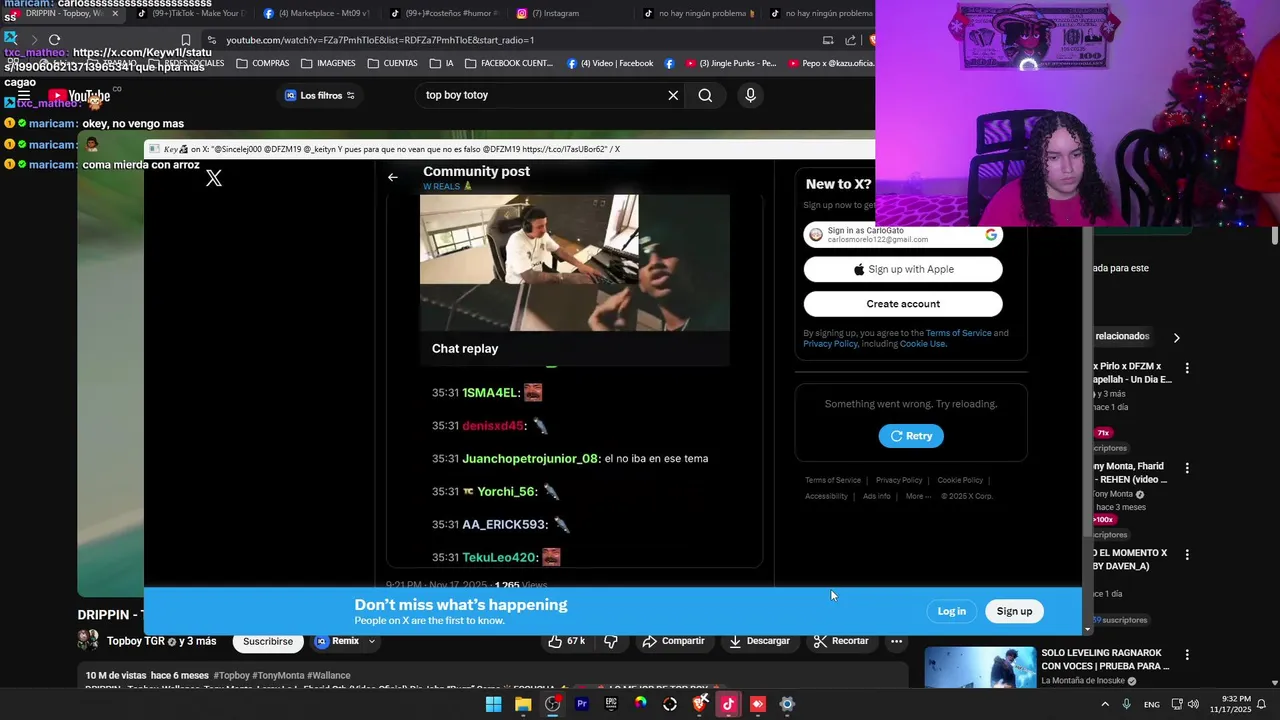Dislike the video with thumbs down
The width and height of the screenshot is (1280, 720).
pos(611,641)
